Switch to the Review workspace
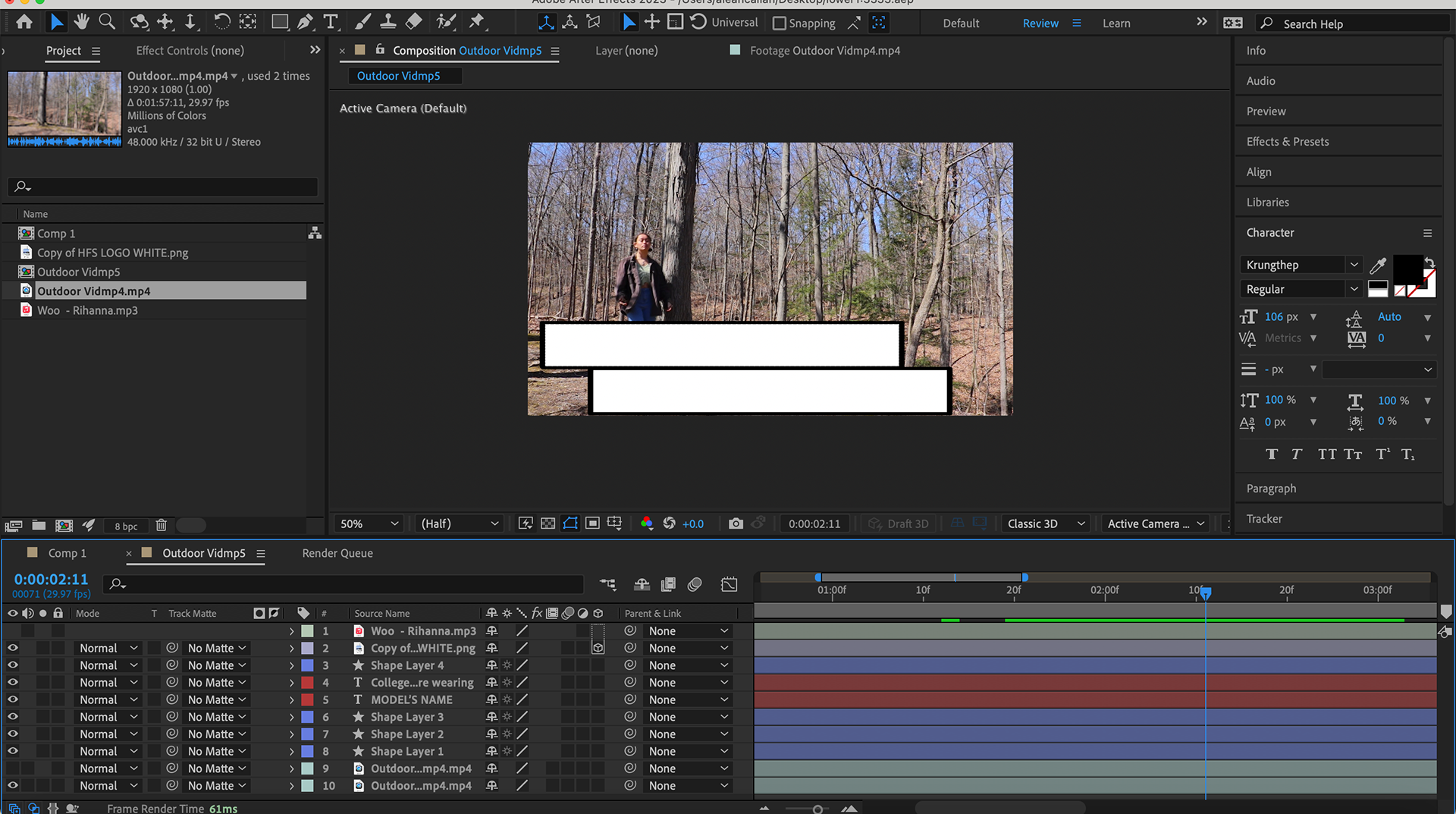This screenshot has height=814, width=1456. pyautogui.click(x=1040, y=24)
